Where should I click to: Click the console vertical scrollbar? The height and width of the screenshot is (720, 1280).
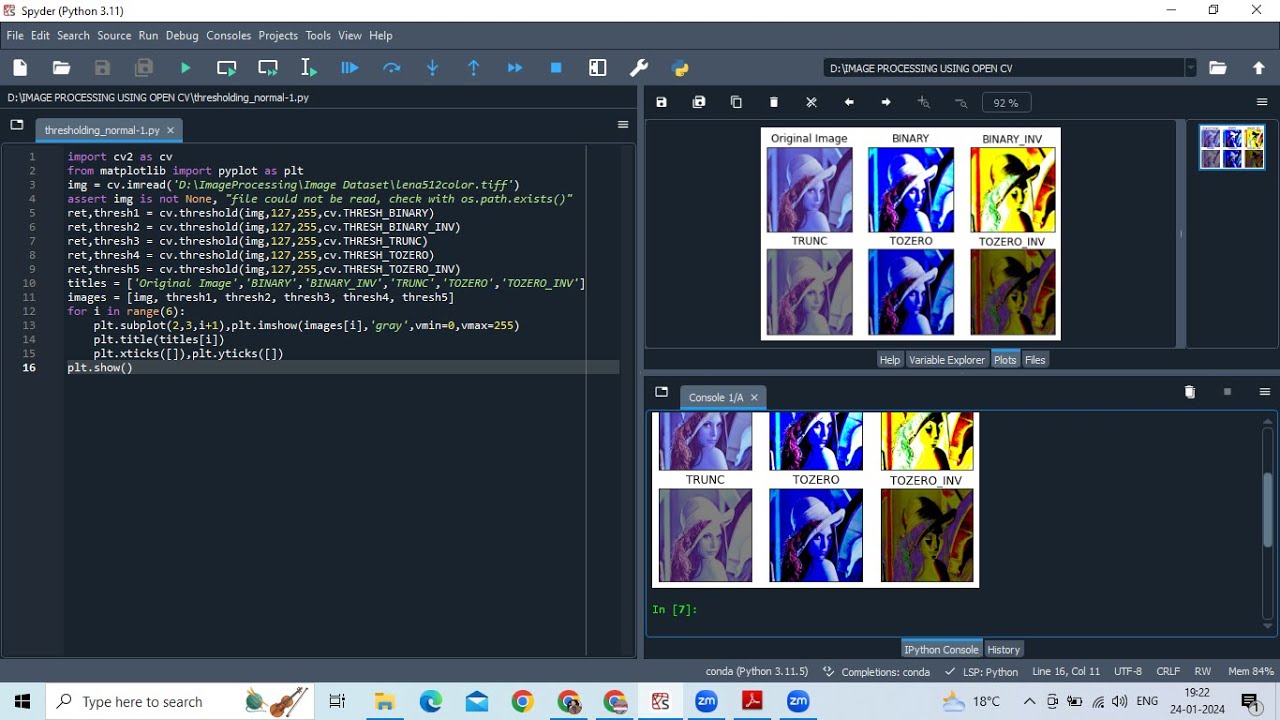(x=1268, y=510)
